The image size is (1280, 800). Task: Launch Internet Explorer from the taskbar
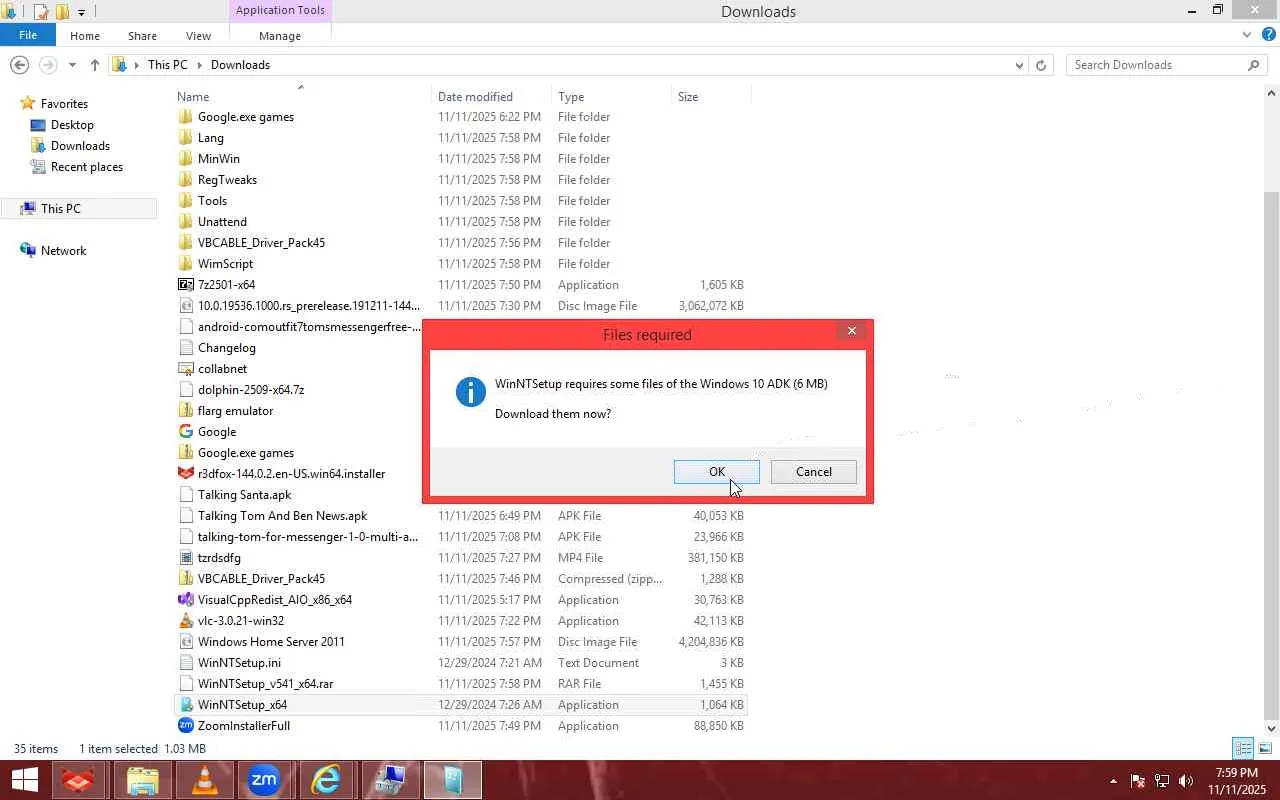[326, 781]
